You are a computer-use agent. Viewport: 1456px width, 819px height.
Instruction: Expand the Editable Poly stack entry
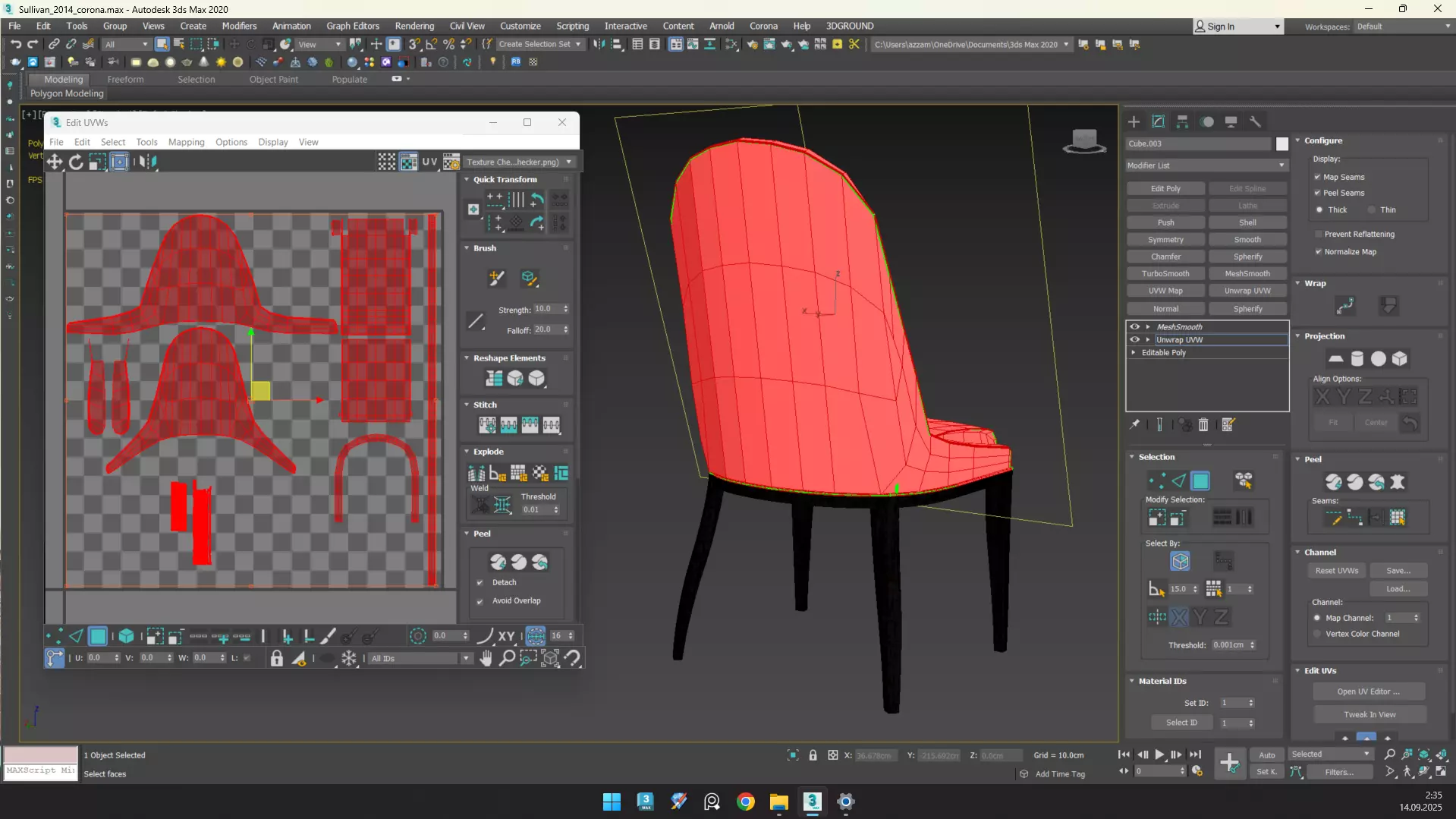tap(1134, 353)
